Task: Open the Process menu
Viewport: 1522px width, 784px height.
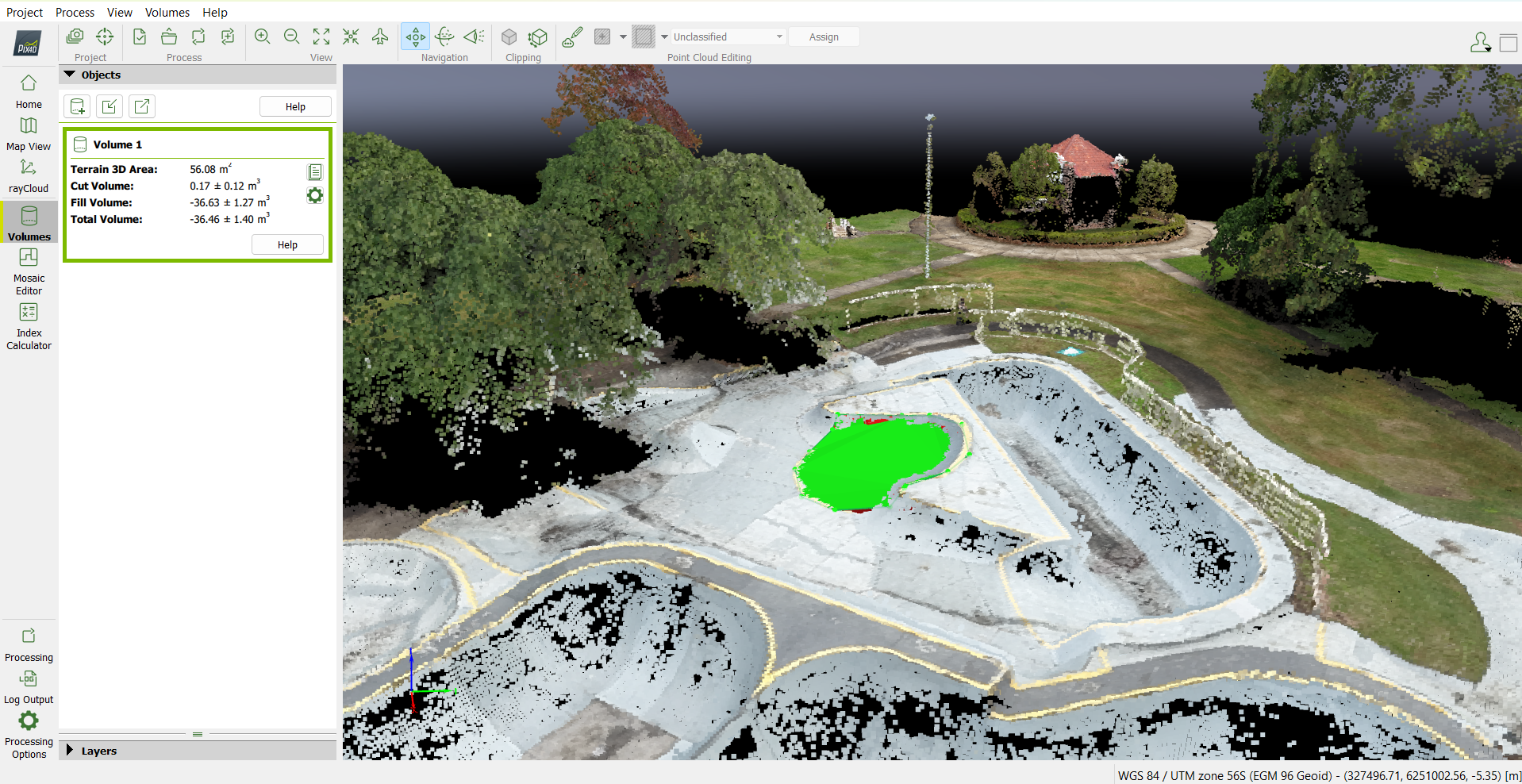Action: click(75, 12)
